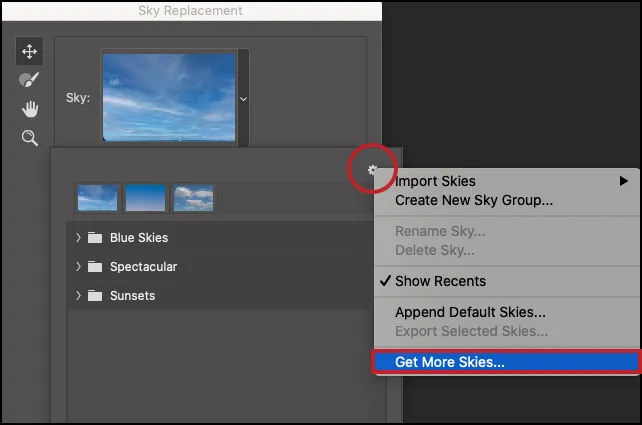Click the large sky preview image
This screenshot has width=642, height=425.
(169, 96)
